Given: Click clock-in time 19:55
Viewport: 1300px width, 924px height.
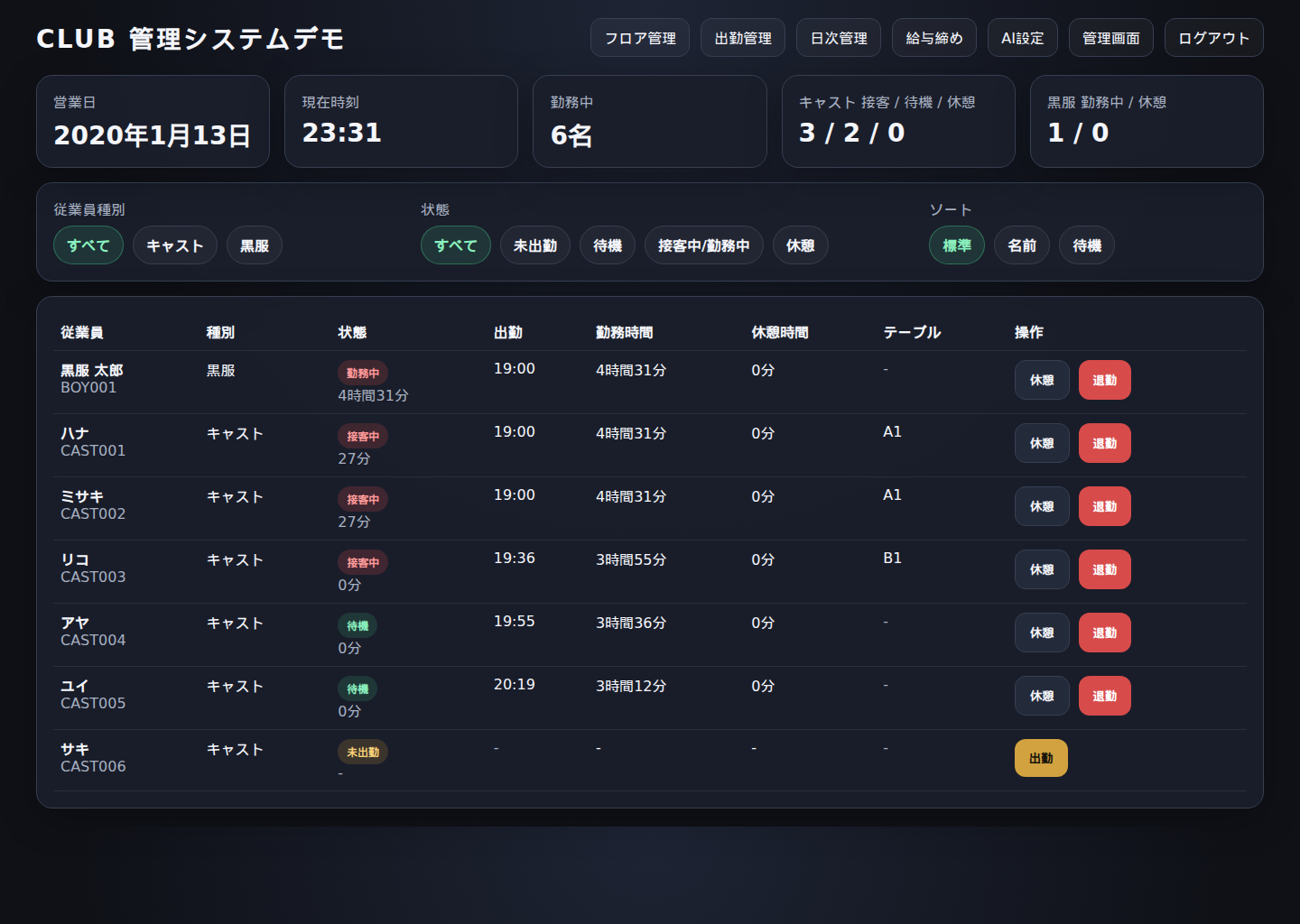Looking at the screenshot, I should pyautogui.click(x=515, y=621).
